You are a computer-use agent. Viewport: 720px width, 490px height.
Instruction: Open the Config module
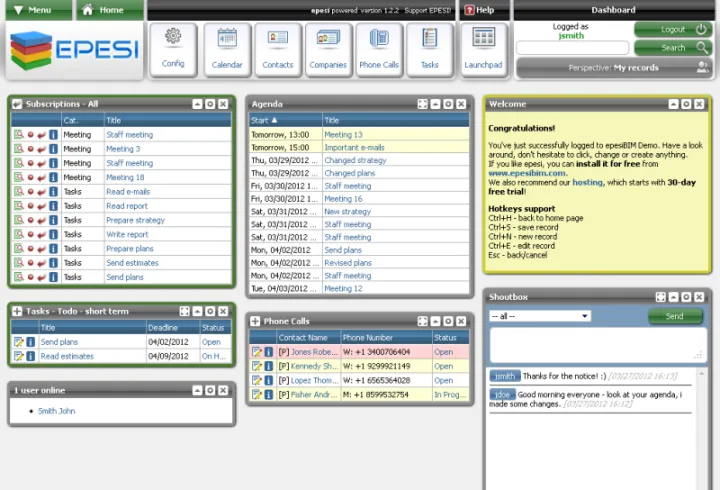(173, 50)
